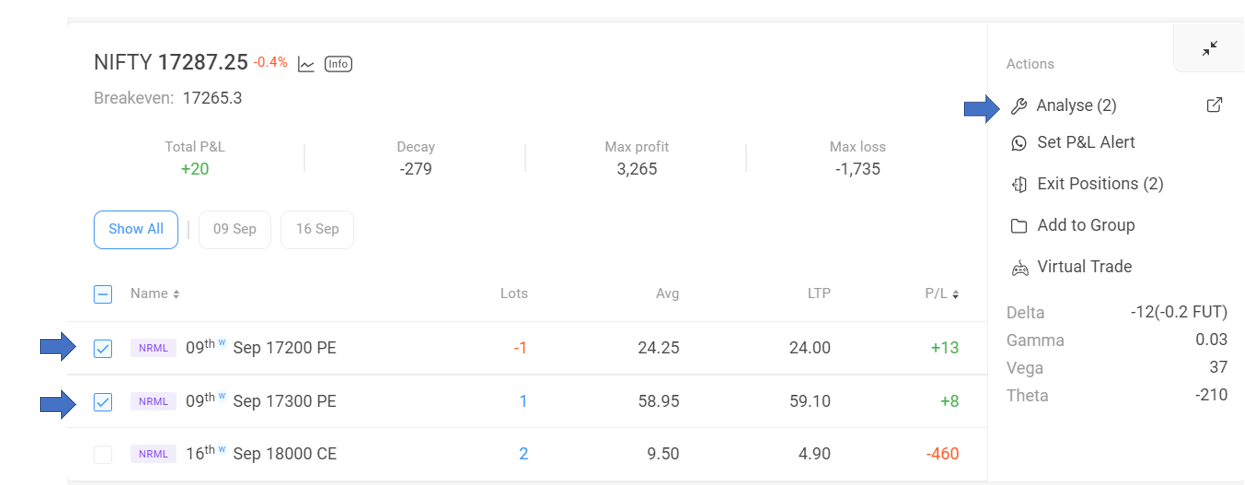Click the Info badge next to NIFTY

click(x=339, y=64)
